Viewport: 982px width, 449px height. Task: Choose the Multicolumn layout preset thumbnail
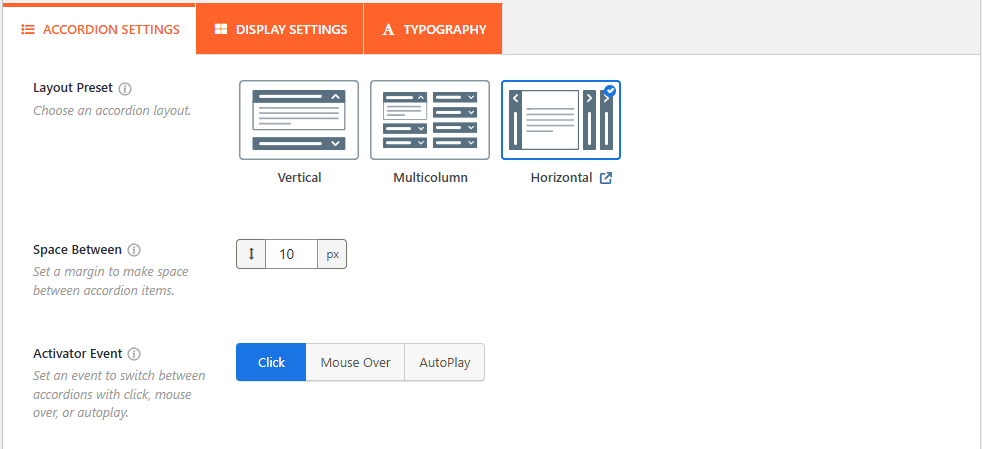[430, 120]
